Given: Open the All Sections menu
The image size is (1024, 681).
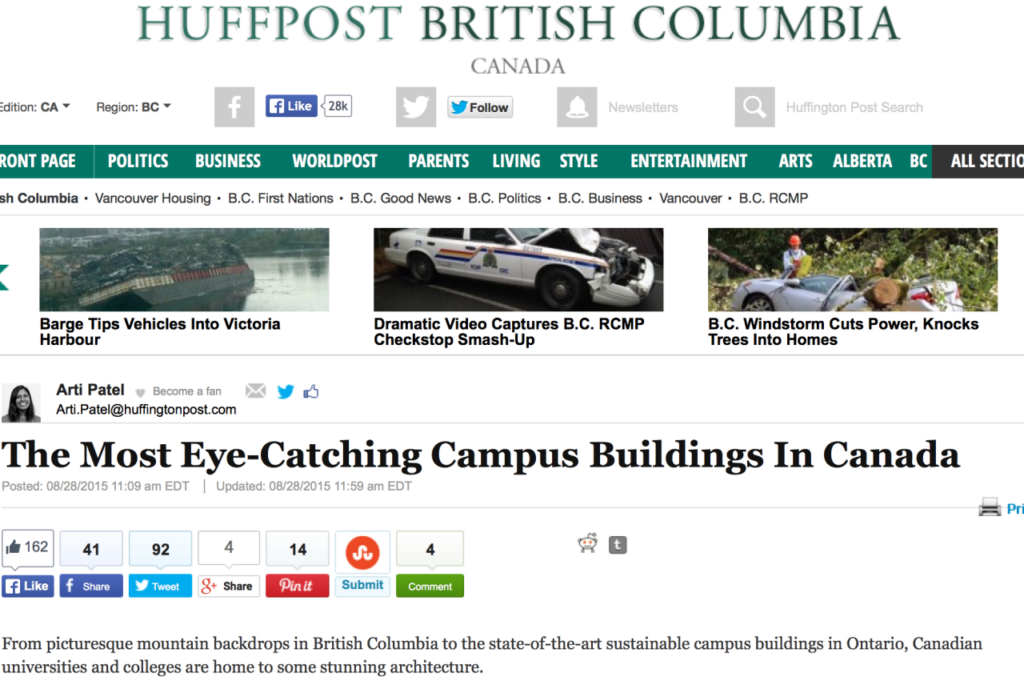Looking at the screenshot, I should point(978,161).
